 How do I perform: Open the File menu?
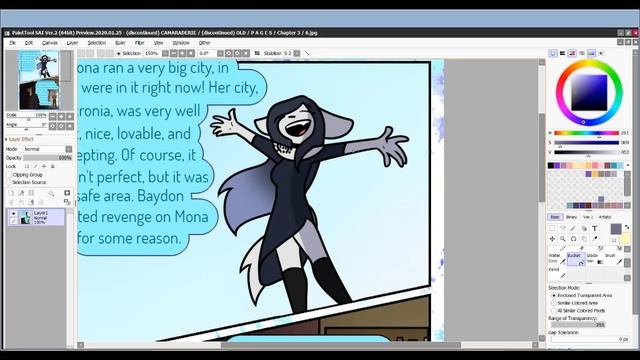[13, 43]
